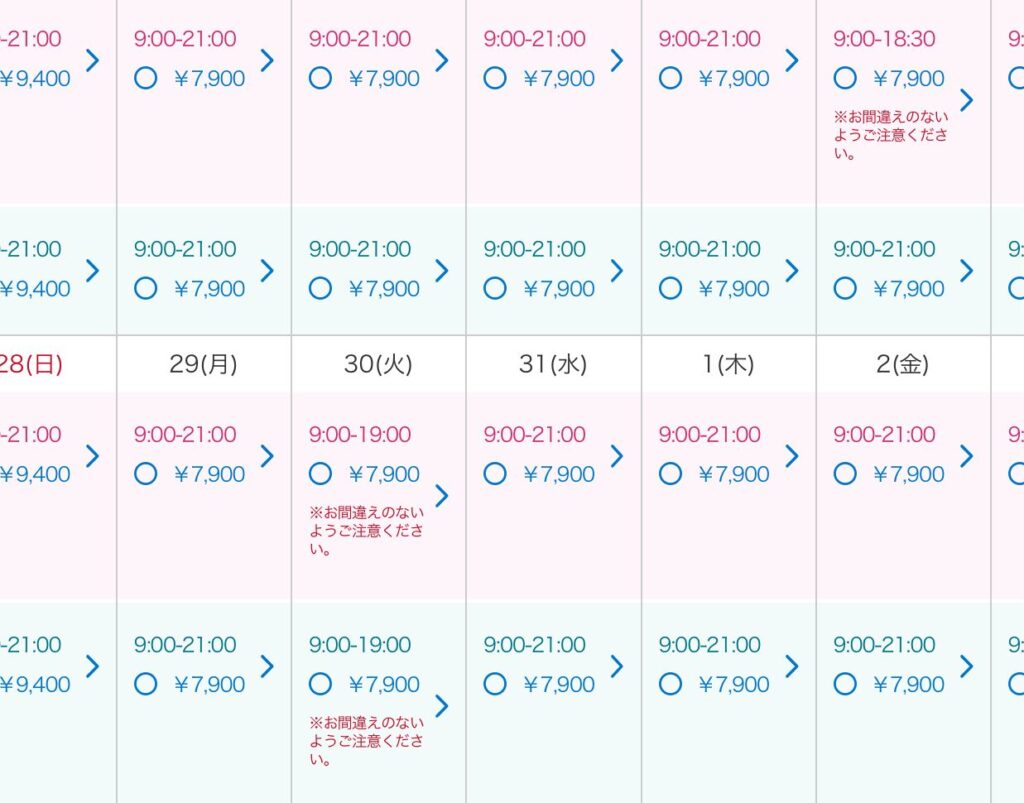Click the ¥9,400 price under pink 28(日)
The image size is (1024, 803).
[x=35, y=474]
